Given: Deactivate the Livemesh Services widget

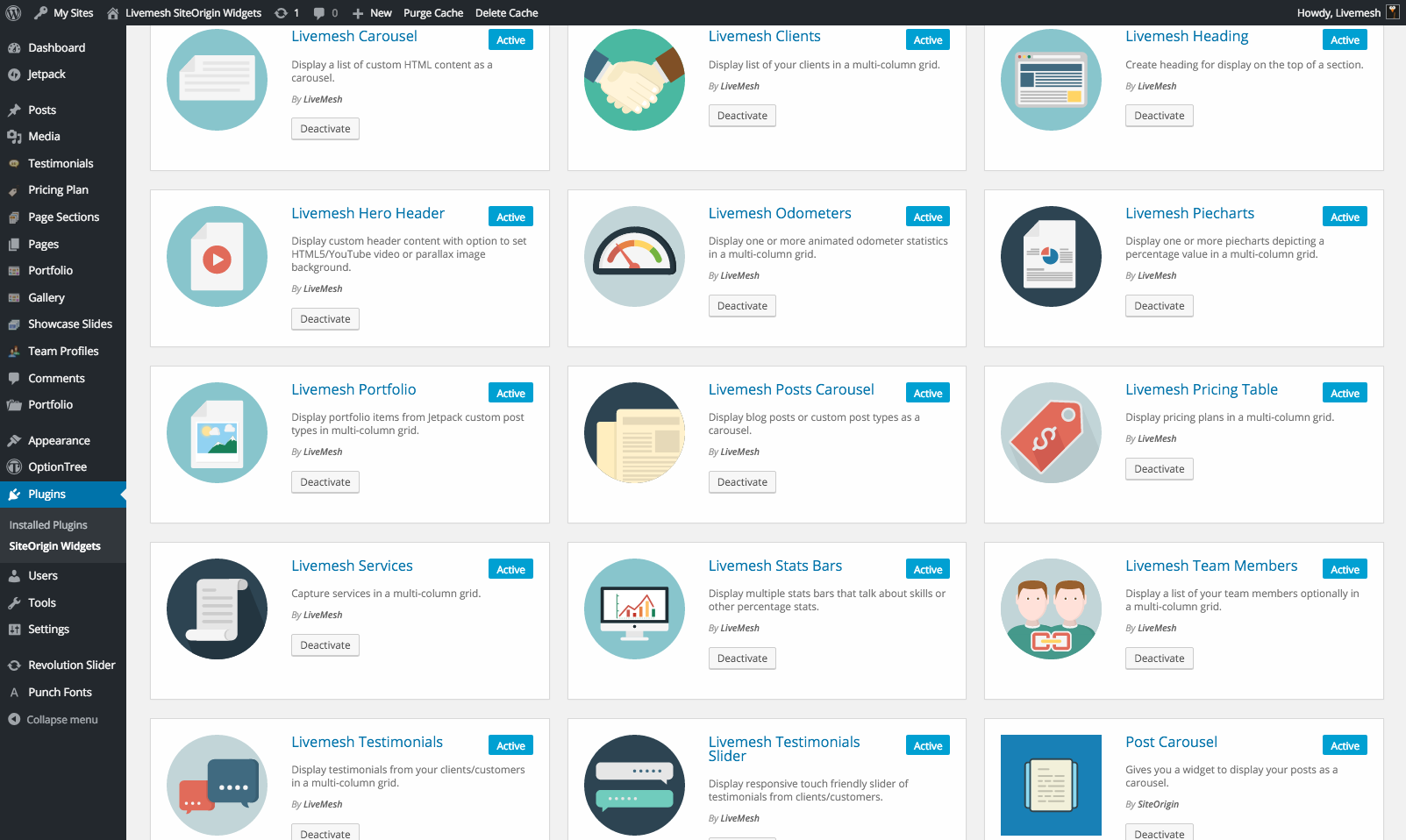Looking at the screenshot, I should [x=325, y=645].
